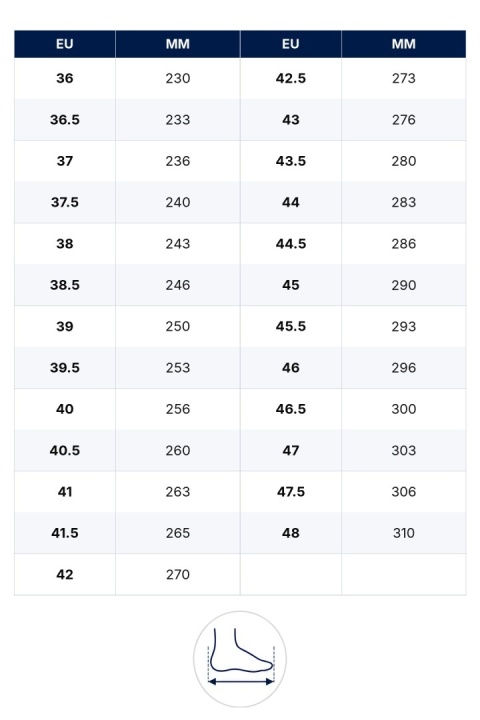Select the EU size 37.5 row
Viewport: 480px width, 720px height.
pyautogui.click(x=127, y=202)
